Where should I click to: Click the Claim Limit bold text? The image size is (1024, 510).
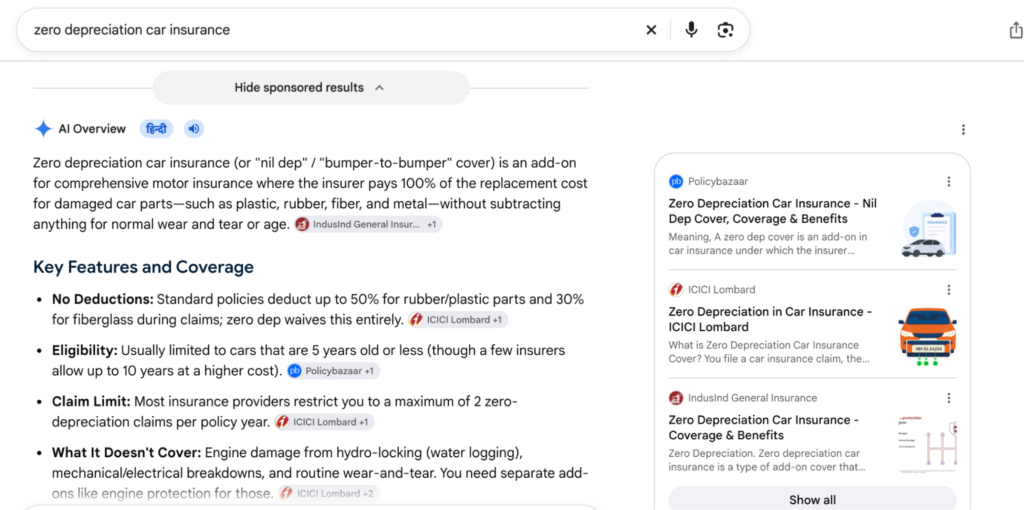91,402
